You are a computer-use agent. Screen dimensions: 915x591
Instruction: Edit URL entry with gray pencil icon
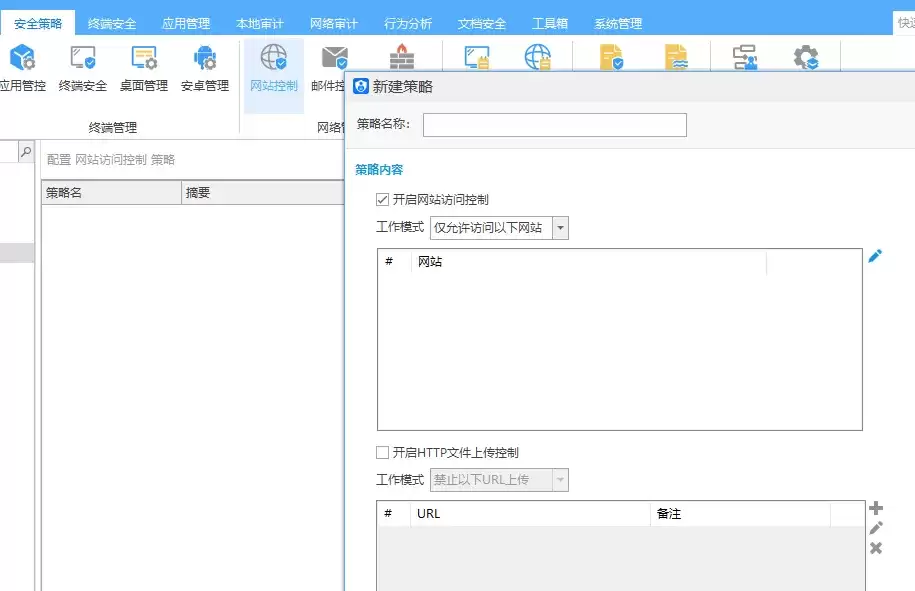pyautogui.click(x=875, y=528)
